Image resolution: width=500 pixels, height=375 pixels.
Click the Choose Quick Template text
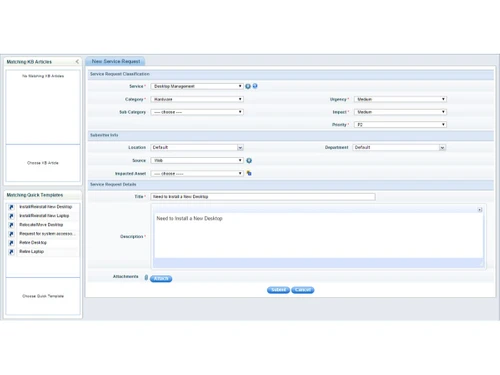(43, 296)
